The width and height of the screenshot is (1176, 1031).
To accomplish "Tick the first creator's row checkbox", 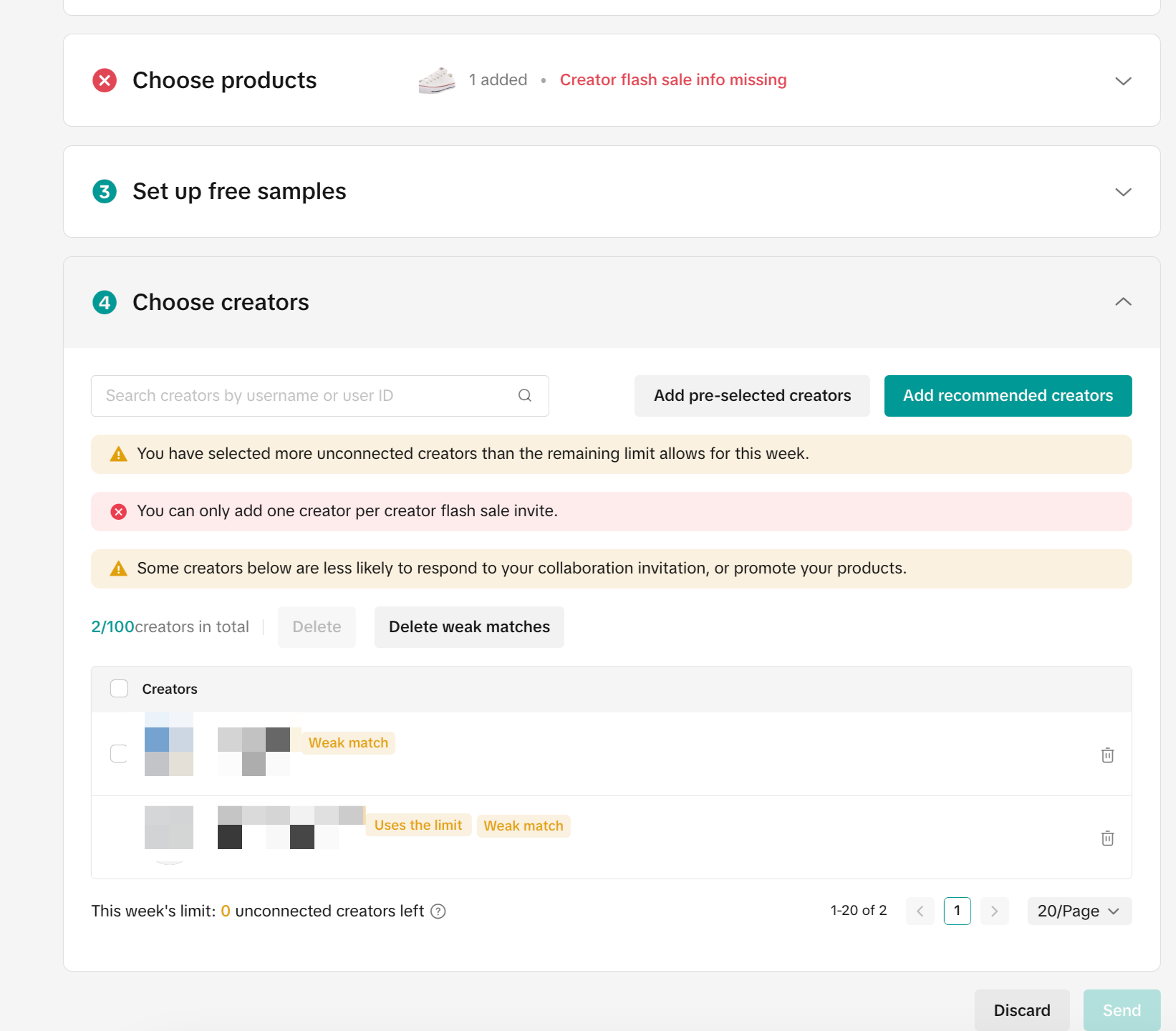I will coord(119,753).
